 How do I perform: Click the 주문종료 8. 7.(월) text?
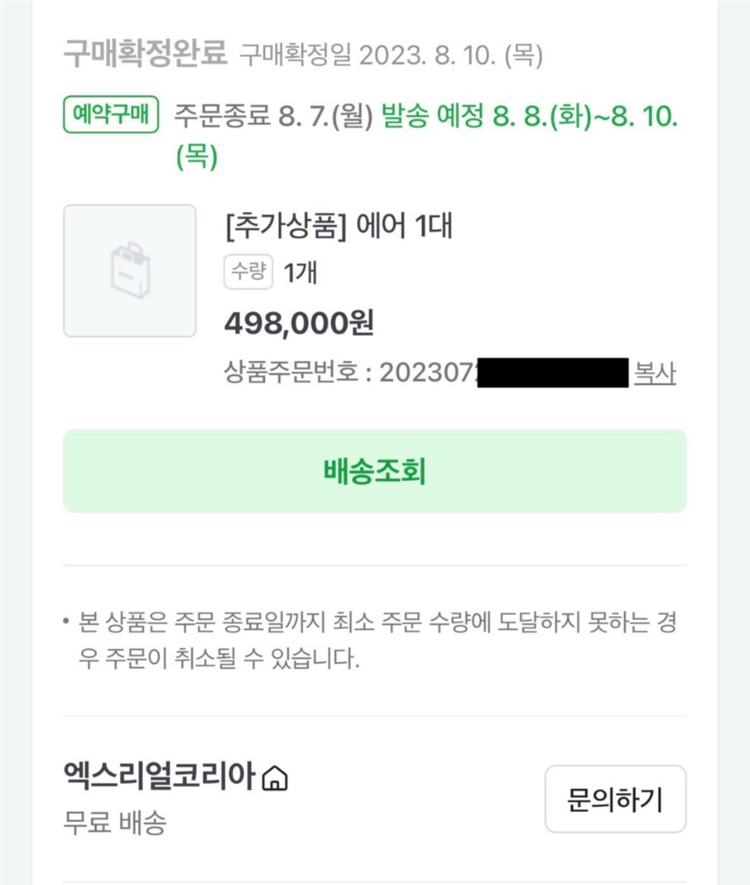pos(274,116)
